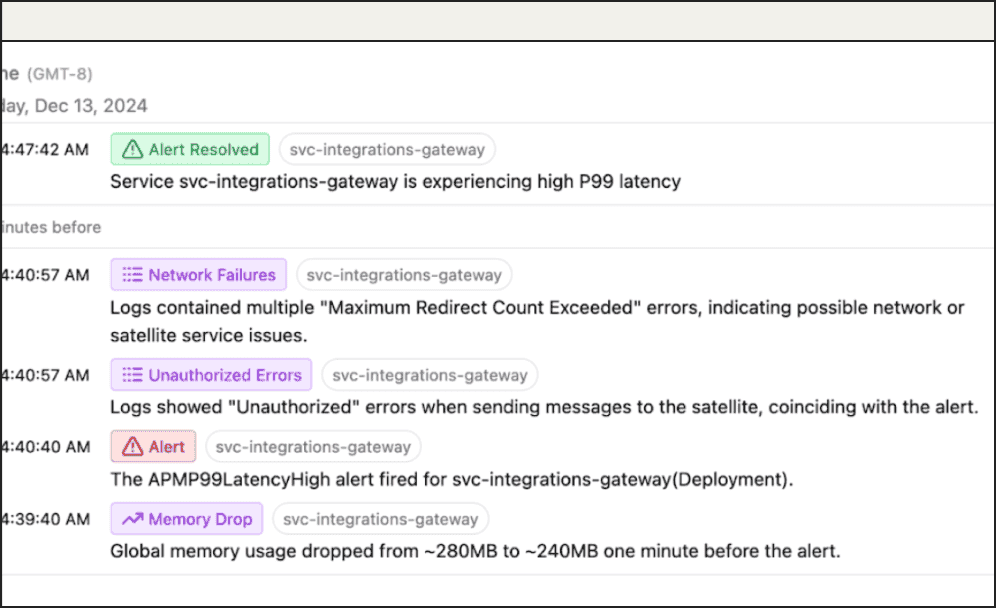996x608 pixels.
Task: Click svc-integrations-gateway tag beside red Alert badge
Action: pyautogui.click(x=313, y=447)
